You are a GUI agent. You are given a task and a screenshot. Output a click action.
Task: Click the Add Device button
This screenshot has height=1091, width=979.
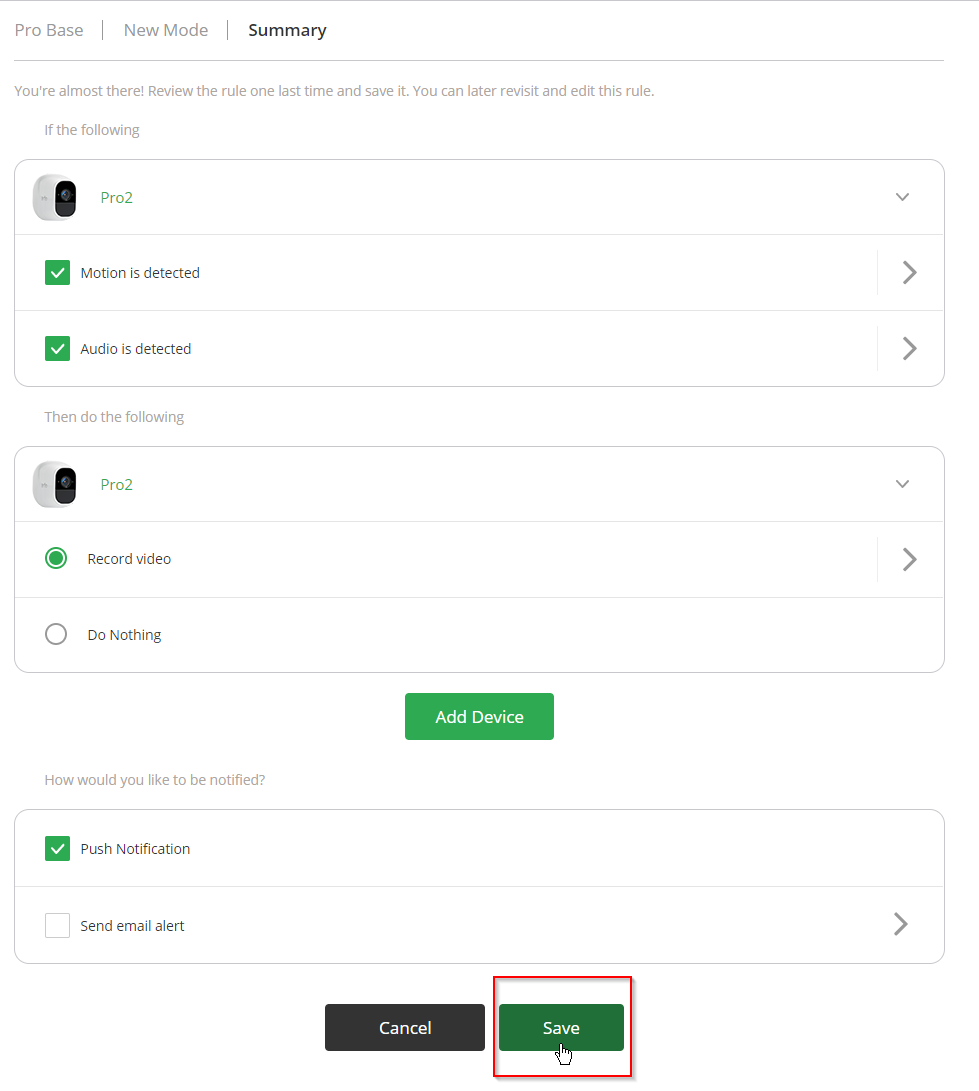coord(479,717)
